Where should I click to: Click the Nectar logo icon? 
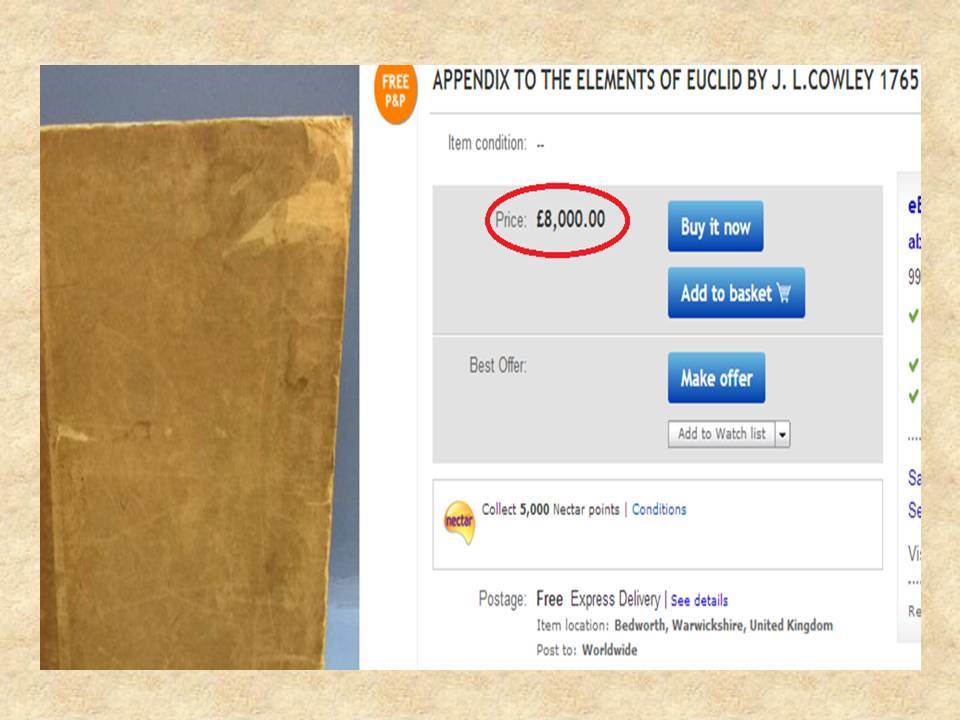pyautogui.click(x=459, y=522)
